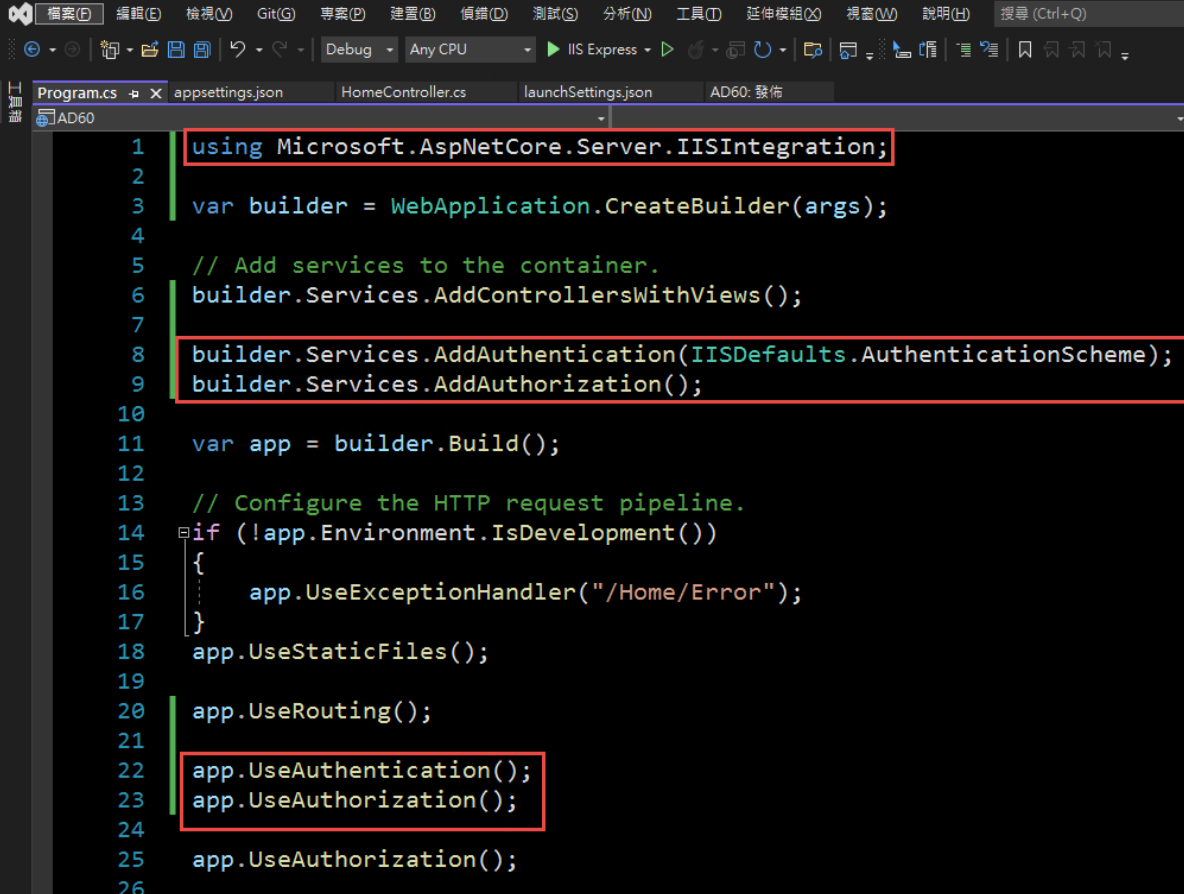
Task: Open the 說明(H) menu
Action: (946, 14)
